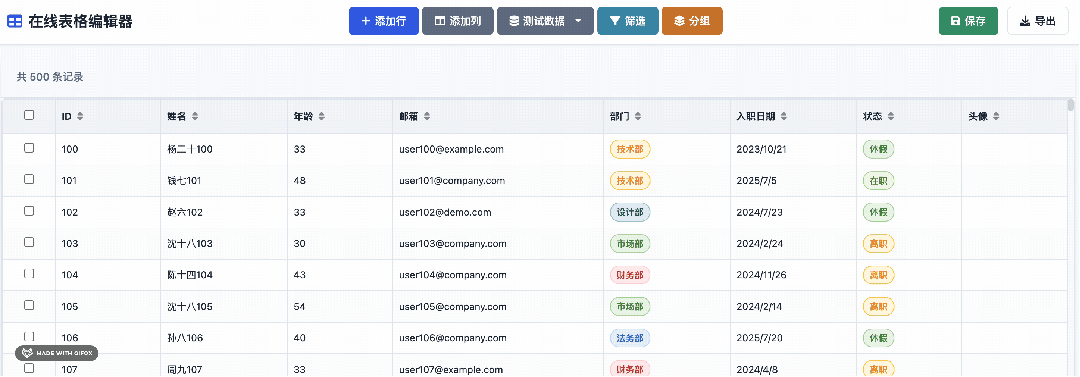Click the 添加行 button label

click(390, 21)
